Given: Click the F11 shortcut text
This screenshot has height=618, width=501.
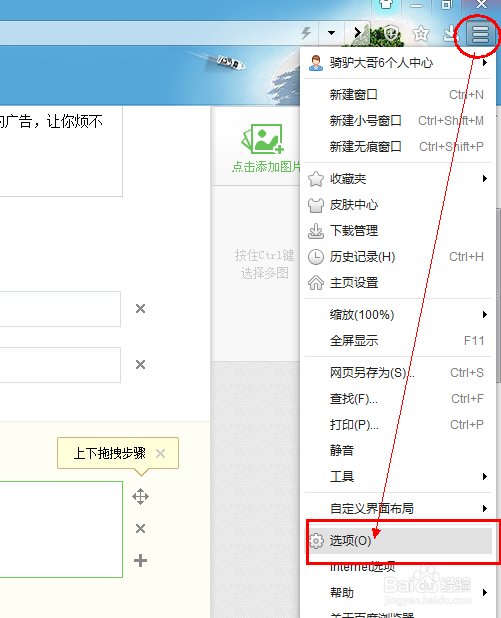Looking at the screenshot, I should pos(474,341).
